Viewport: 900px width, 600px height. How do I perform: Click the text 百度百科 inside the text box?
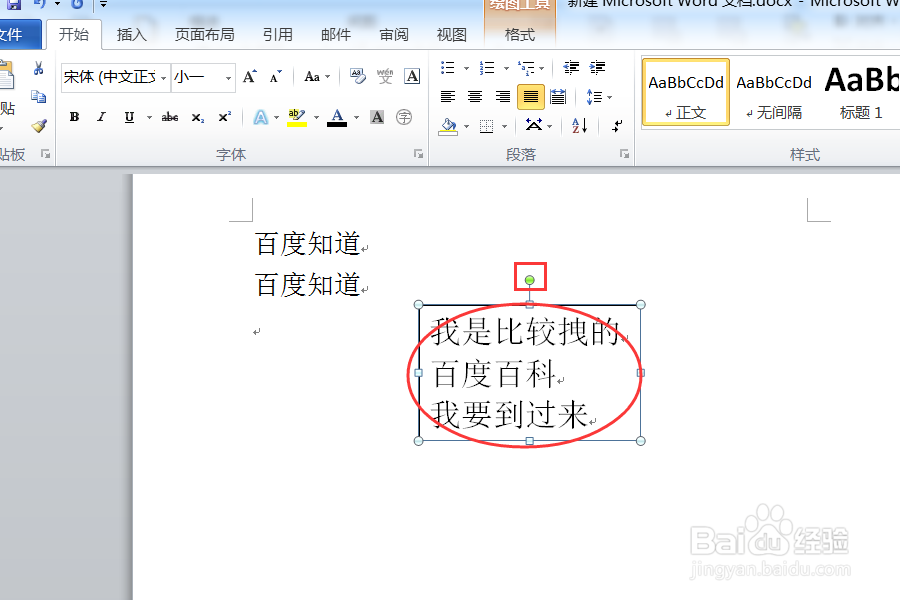495,374
